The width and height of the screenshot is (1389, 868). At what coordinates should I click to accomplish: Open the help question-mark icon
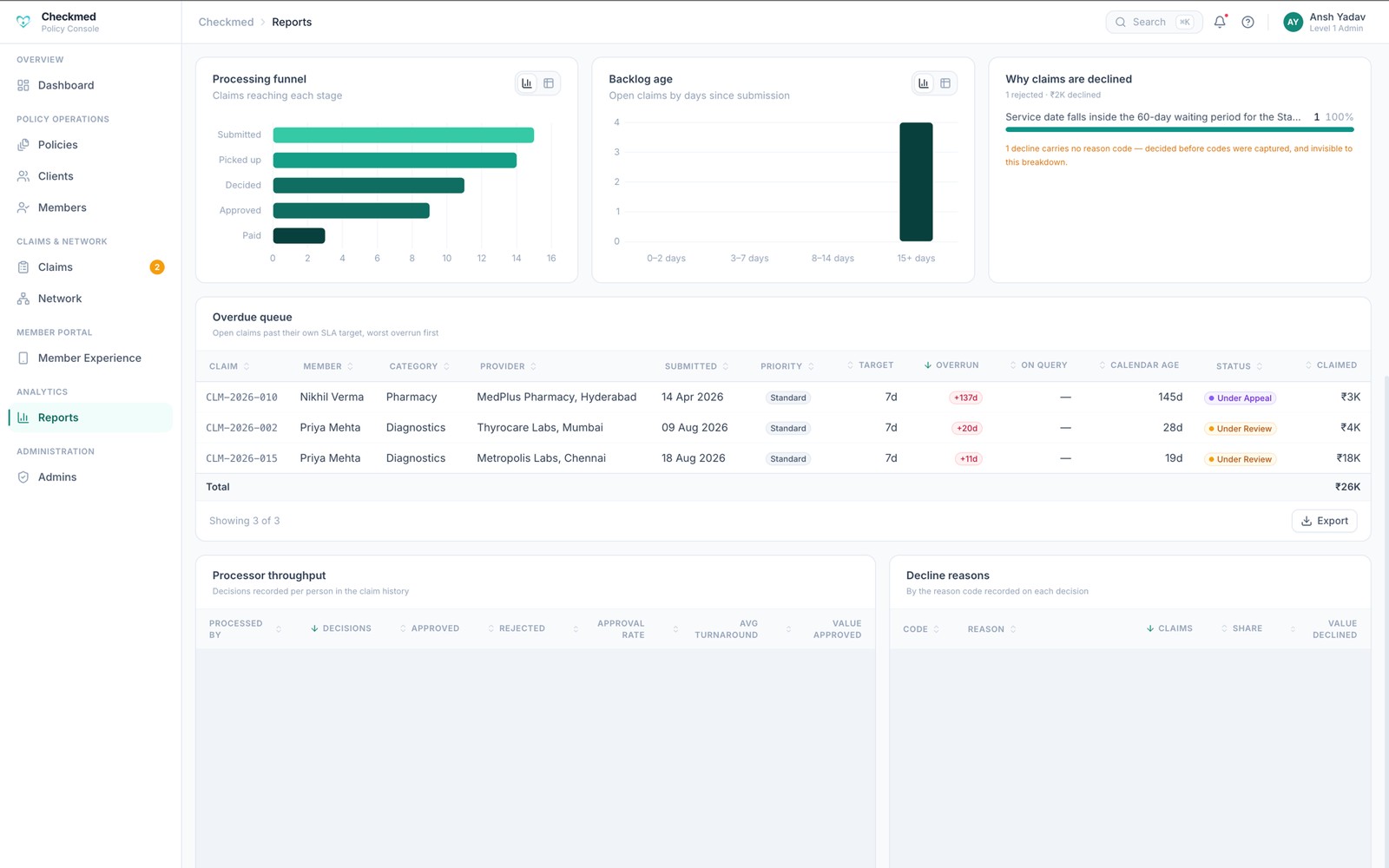[x=1247, y=22]
